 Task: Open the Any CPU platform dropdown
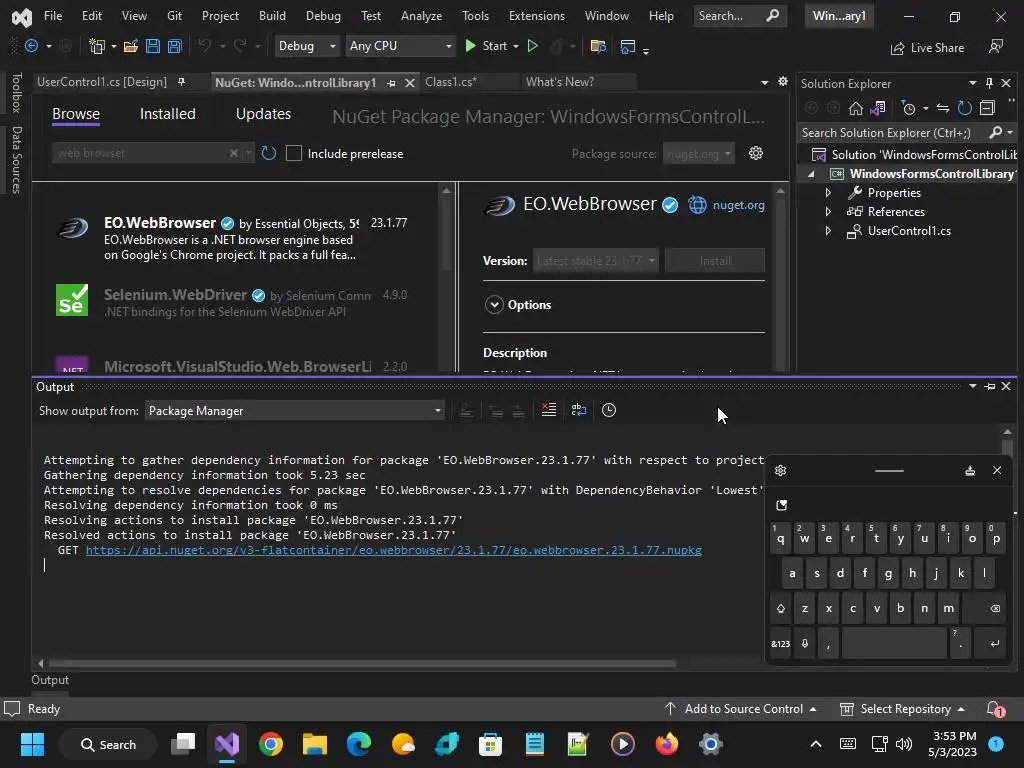tap(400, 46)
